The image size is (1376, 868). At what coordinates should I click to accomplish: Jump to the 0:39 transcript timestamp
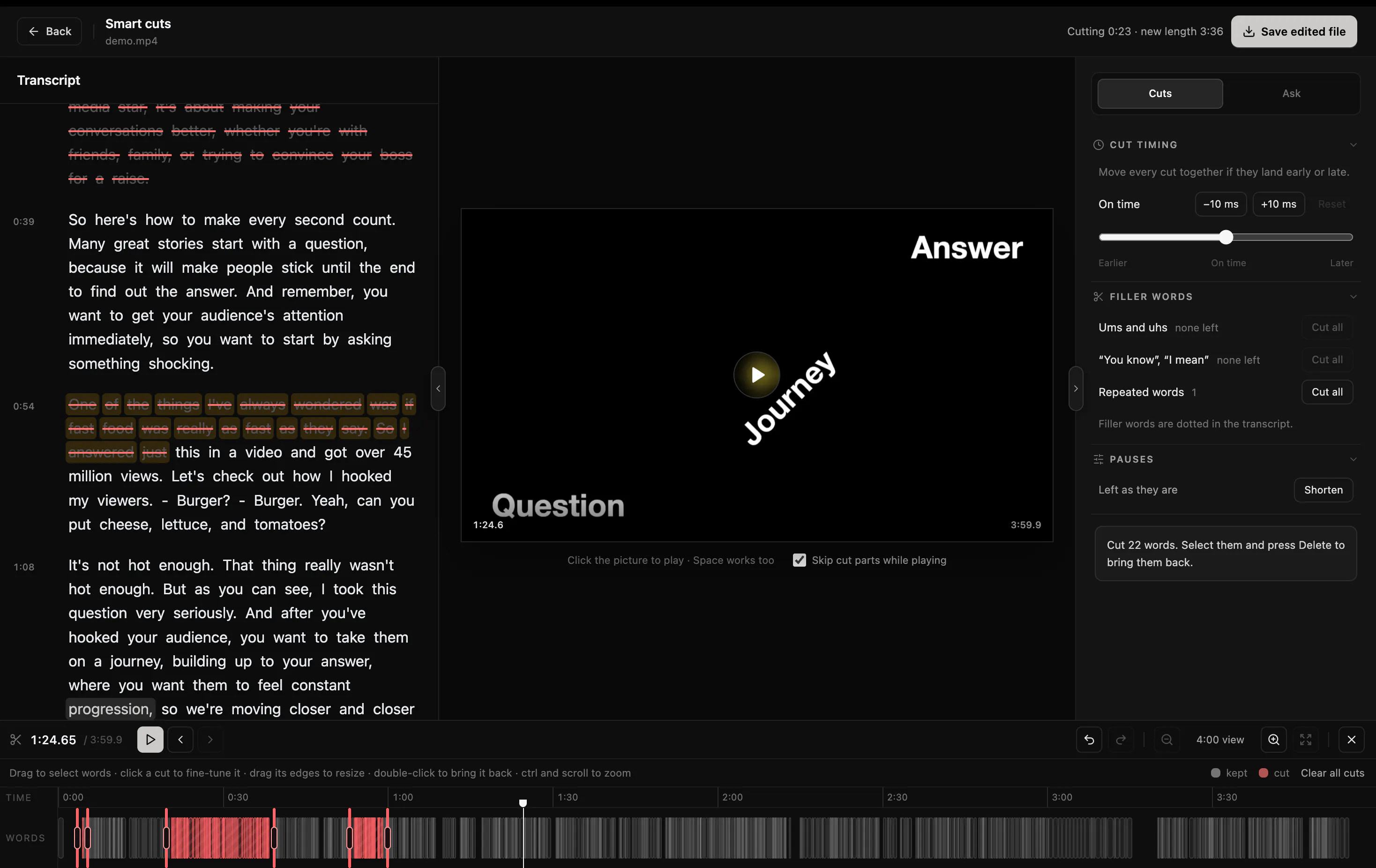click(23, 221)
